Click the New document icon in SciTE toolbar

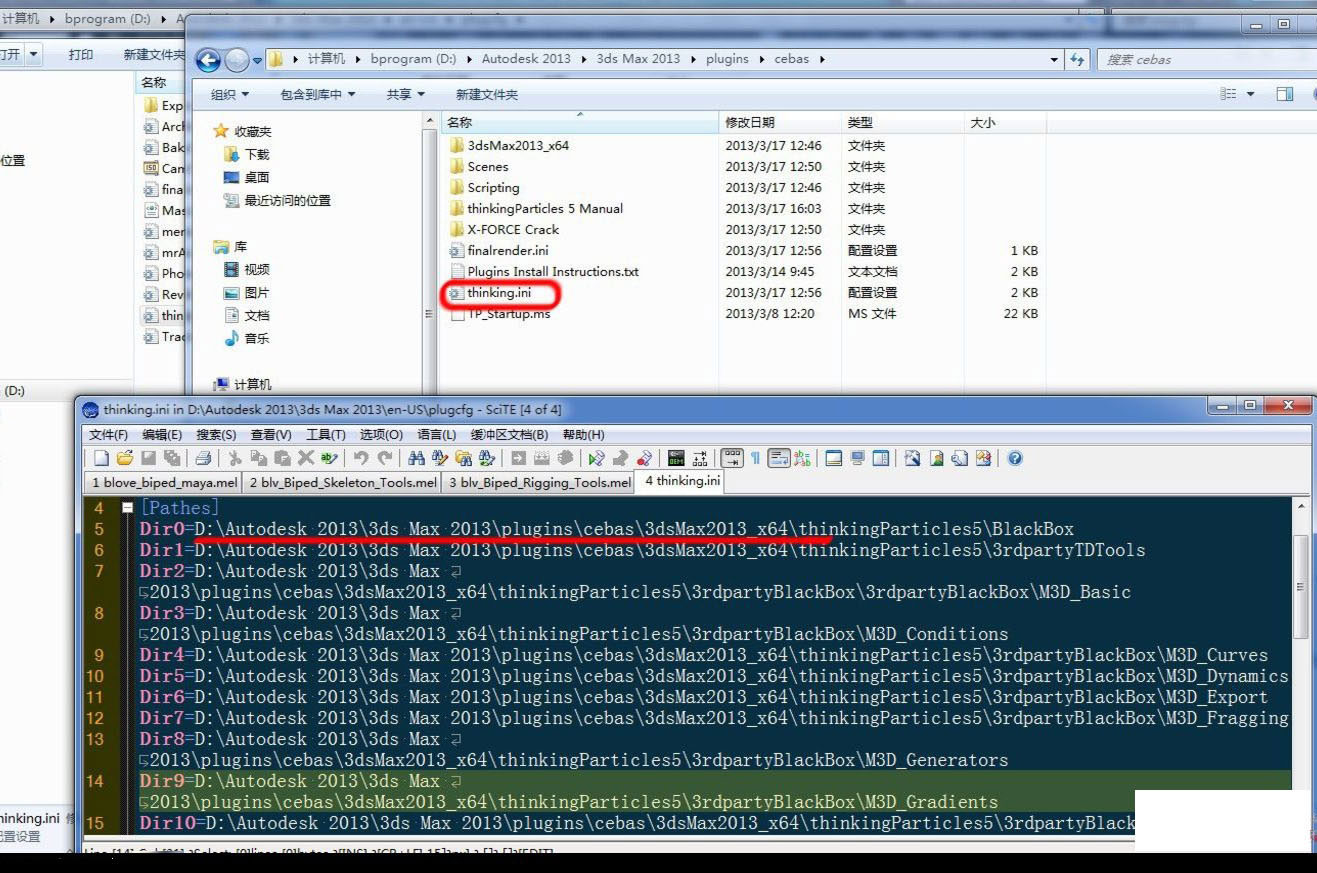pyautogui.click(x=101, y=458)
